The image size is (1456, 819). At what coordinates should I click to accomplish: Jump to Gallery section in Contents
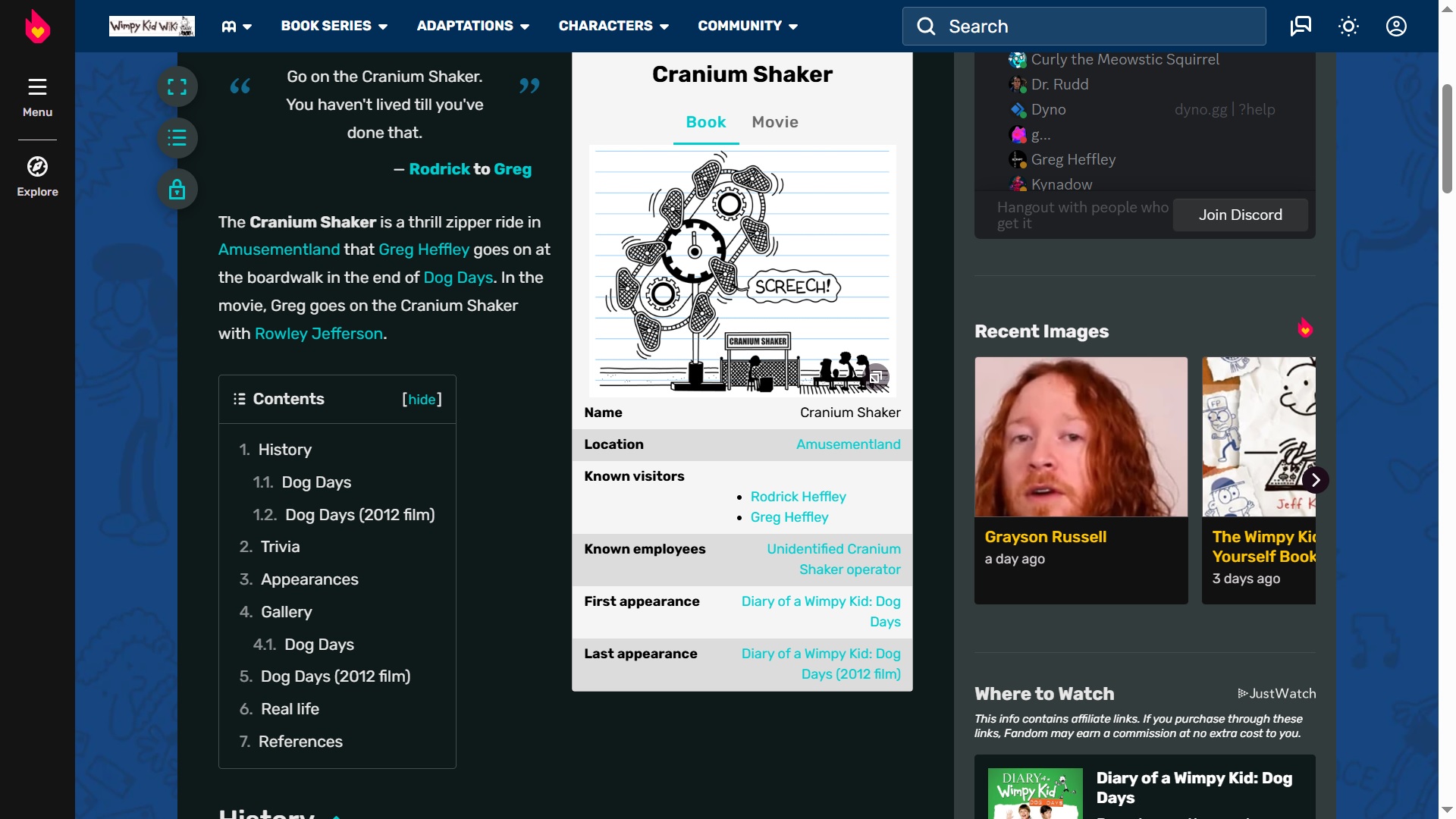tap(286, 612)
